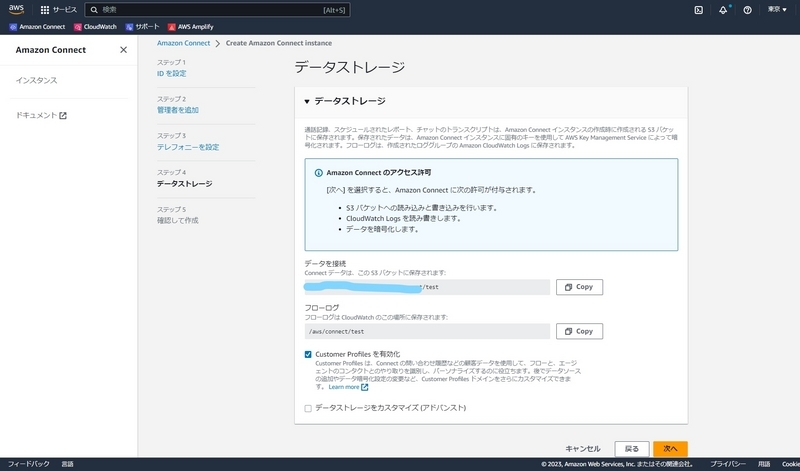Open the Amazon Connect bookmark

[37, 27]
